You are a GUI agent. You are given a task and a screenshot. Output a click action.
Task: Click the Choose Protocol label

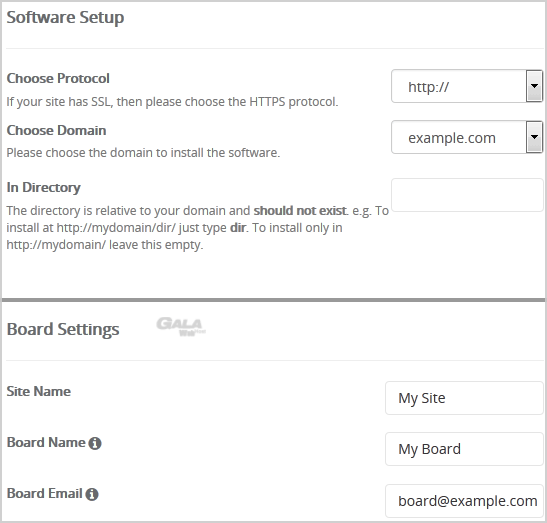tap(58, 79)
